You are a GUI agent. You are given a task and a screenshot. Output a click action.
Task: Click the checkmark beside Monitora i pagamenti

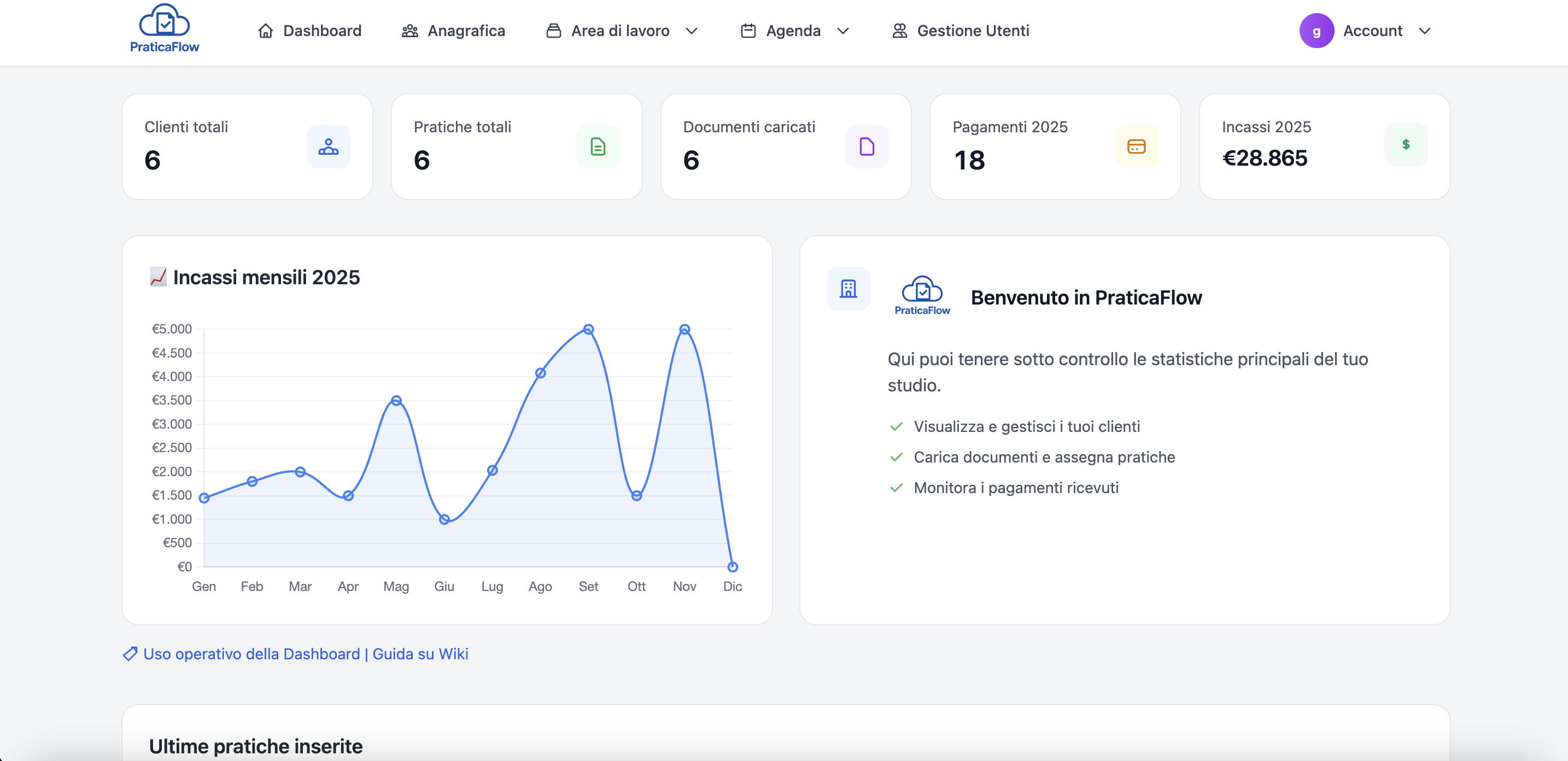click(x=896, y=488)
